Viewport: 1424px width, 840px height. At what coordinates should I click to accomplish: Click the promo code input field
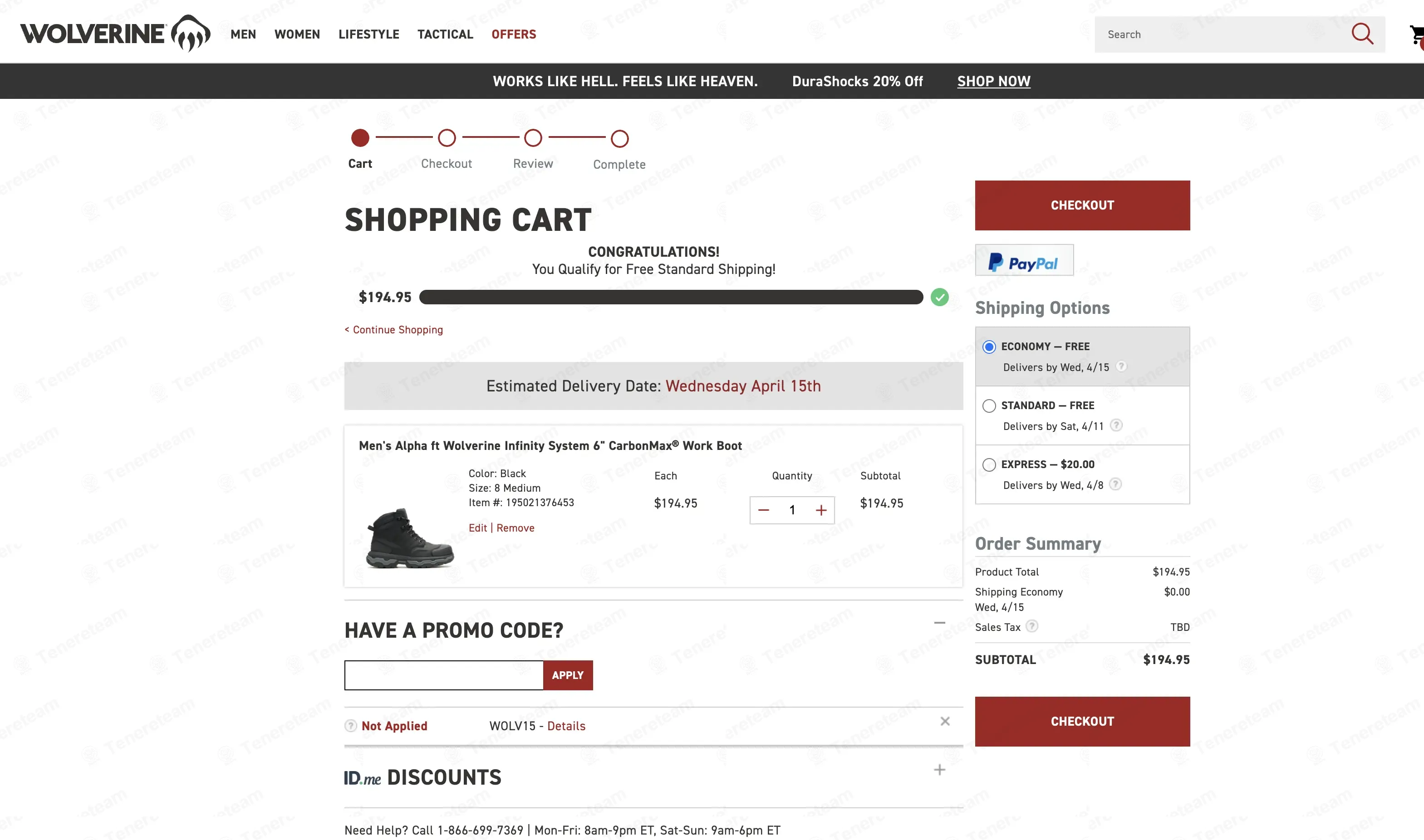point(444,675)
